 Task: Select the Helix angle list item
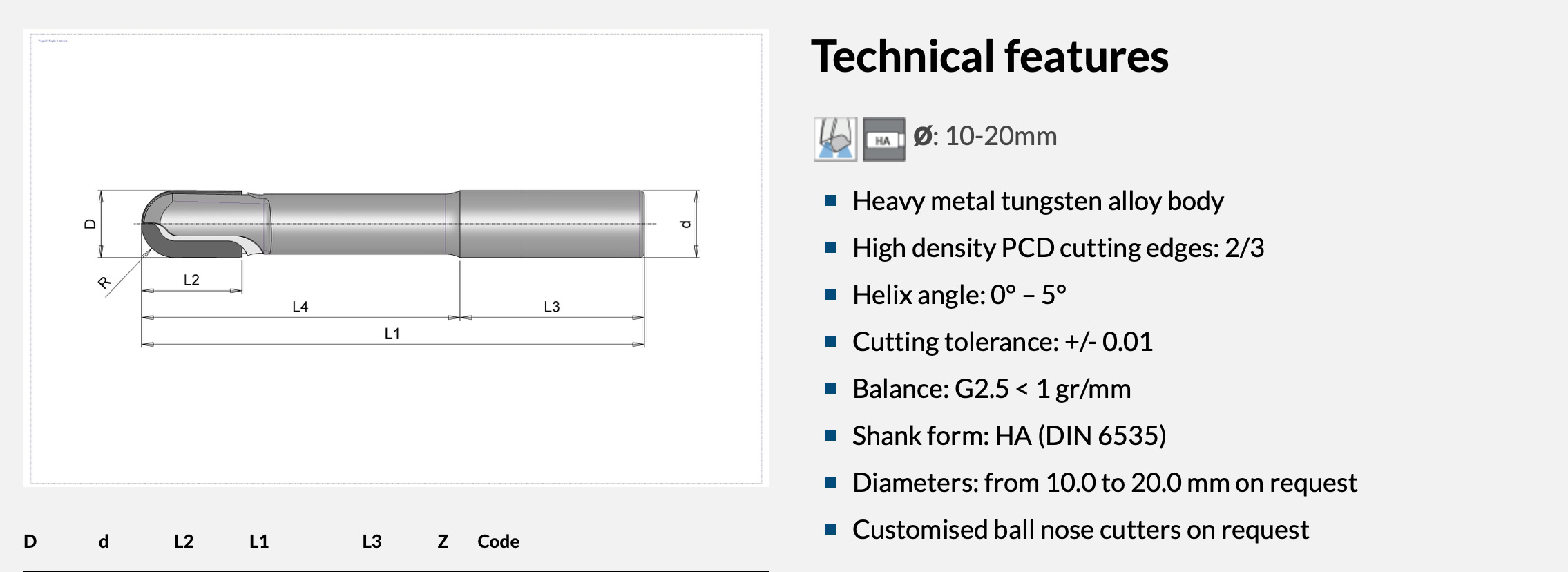click(959, 295)
